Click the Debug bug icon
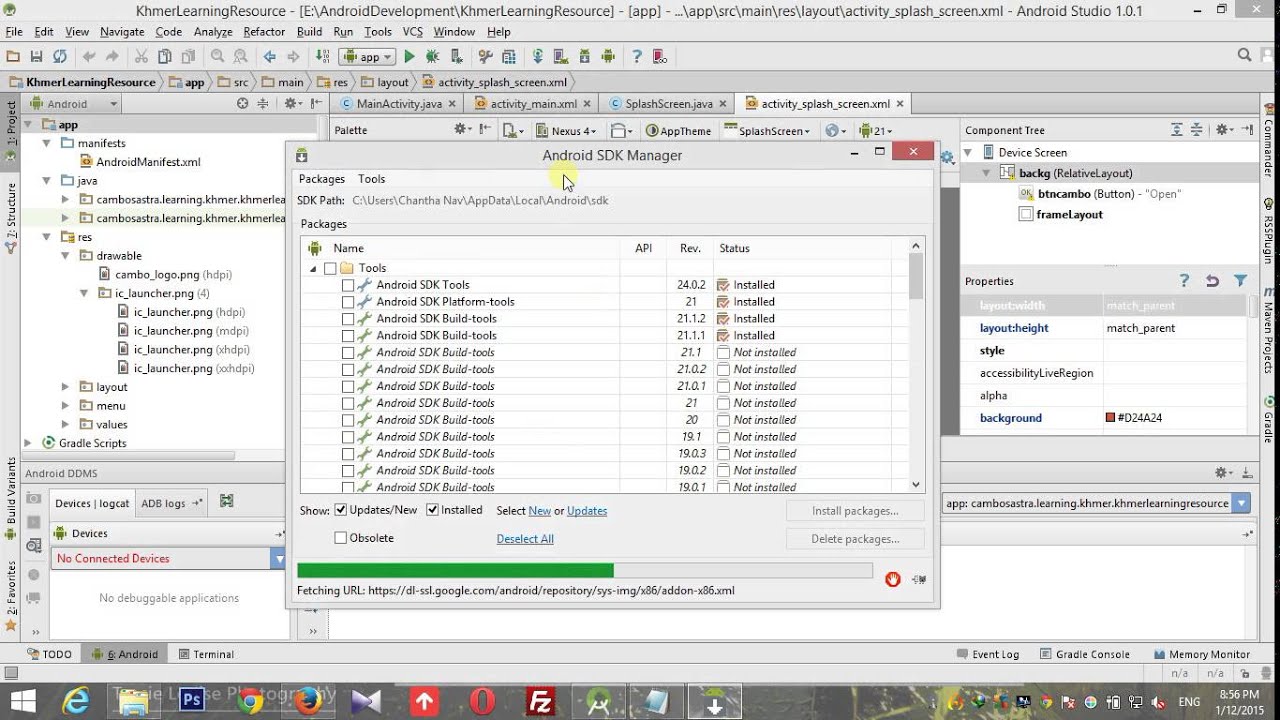The image size is (1280, 720). (x=433, y=57)
